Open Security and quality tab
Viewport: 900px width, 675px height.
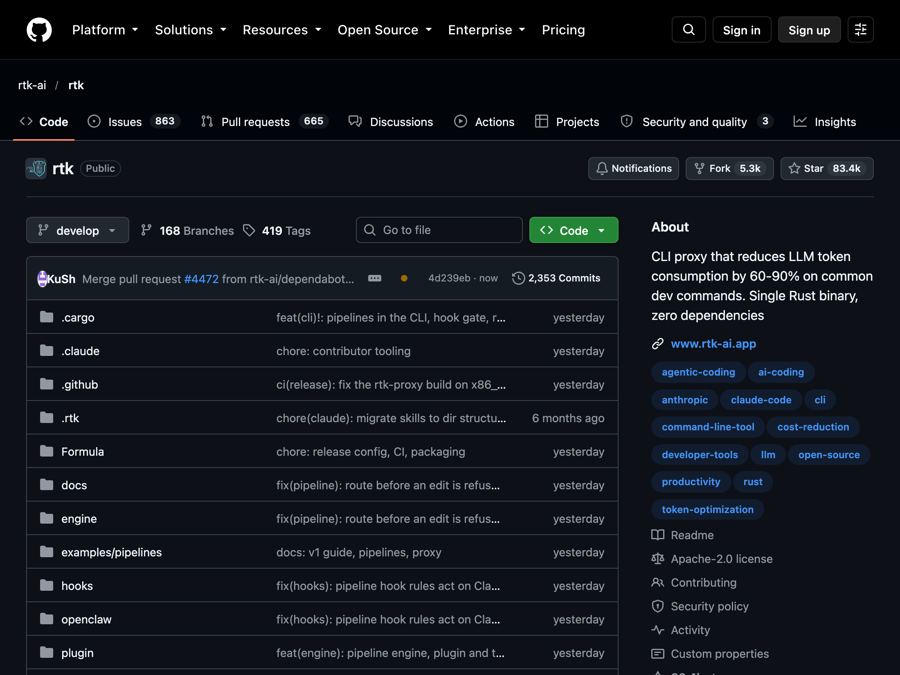point(697,122)
